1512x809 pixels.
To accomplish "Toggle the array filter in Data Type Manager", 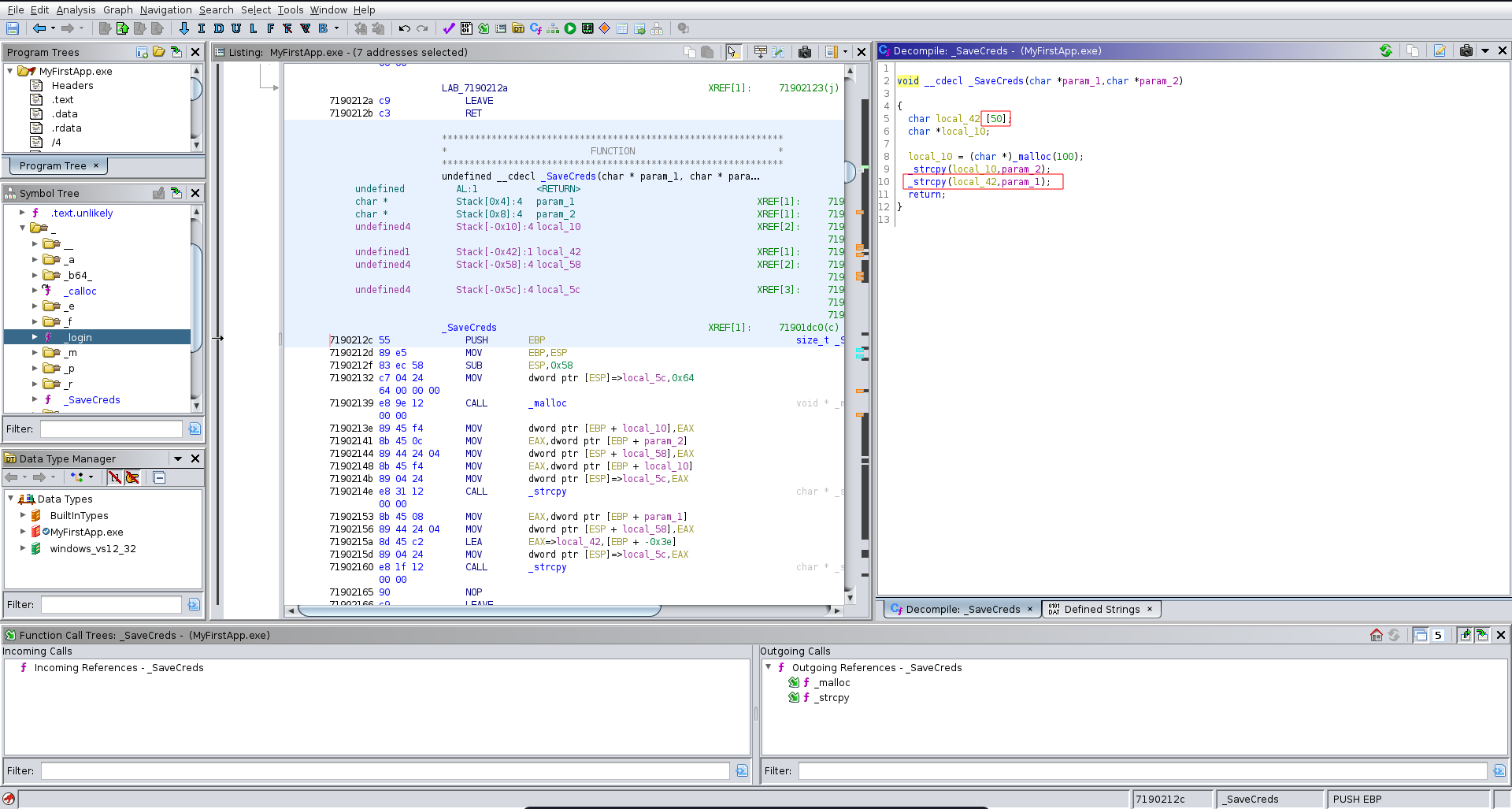I will coord(115,477).
